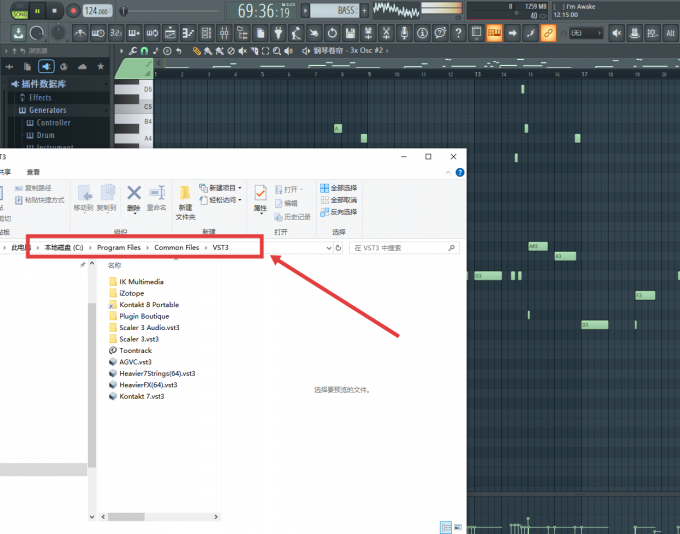Click the stamp icon next to Alt
Screen dimensions: 680x534
634,33
